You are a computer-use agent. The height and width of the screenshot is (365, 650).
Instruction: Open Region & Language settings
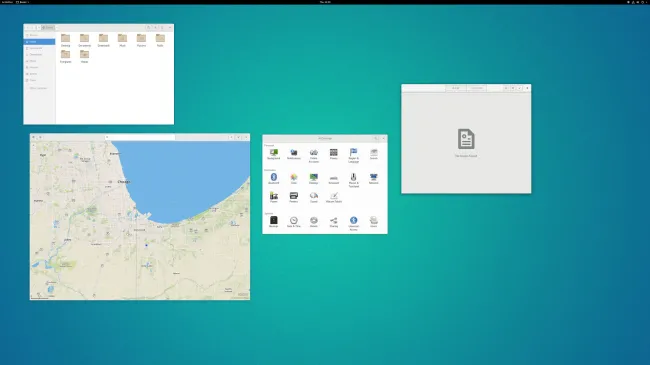(x=354, y=155)
